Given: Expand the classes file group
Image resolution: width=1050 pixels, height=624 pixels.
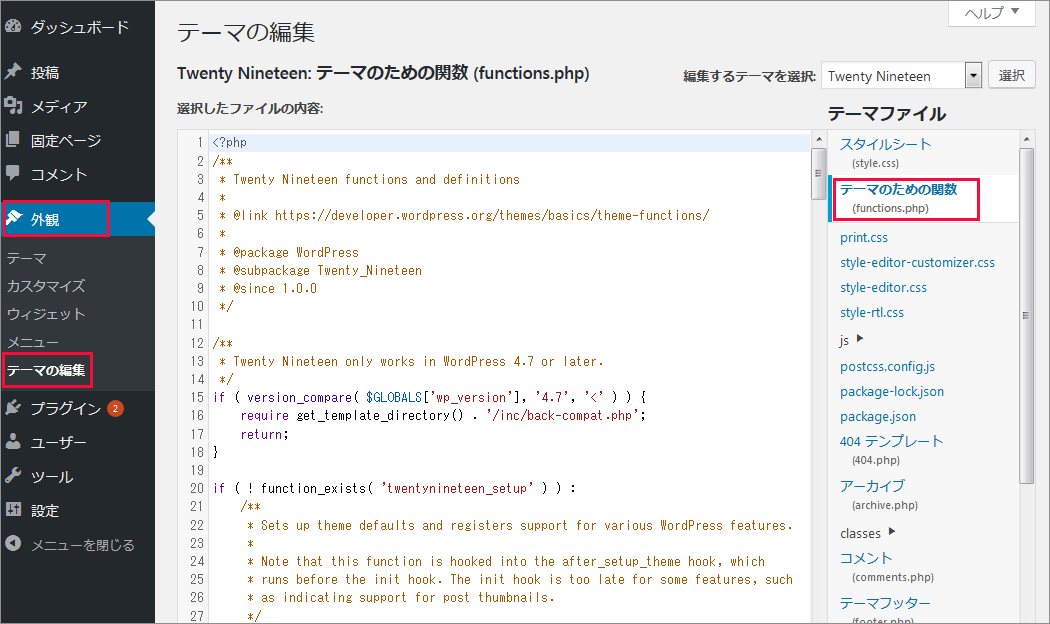Looking at the screenshot, I should coord(864,533).
